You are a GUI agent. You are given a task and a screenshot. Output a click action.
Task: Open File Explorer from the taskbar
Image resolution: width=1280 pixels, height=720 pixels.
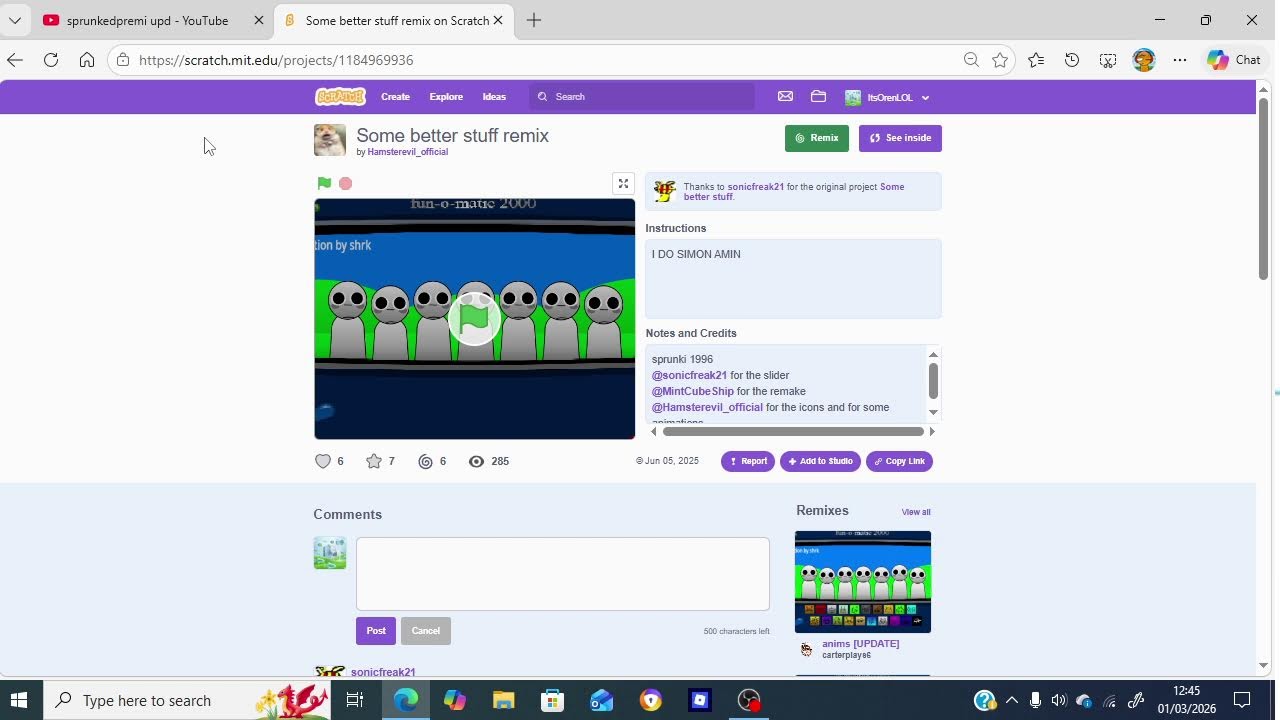(503, 700)
